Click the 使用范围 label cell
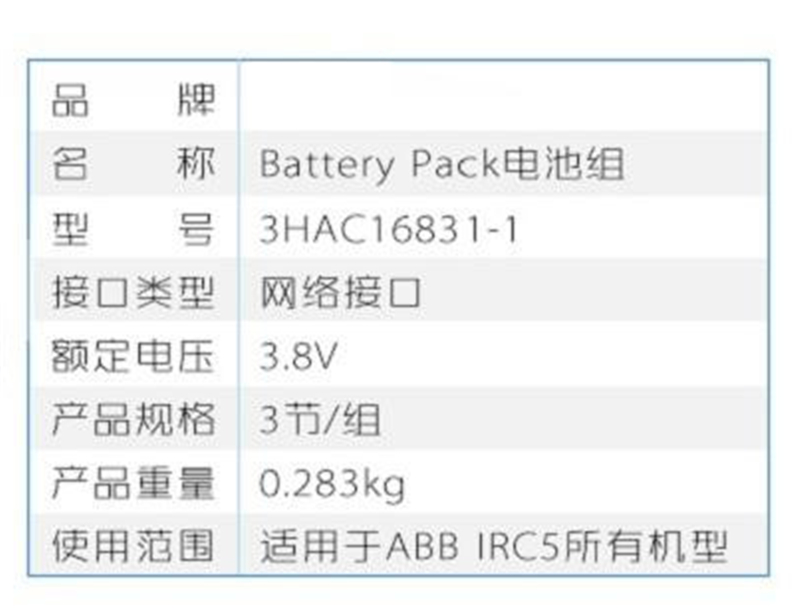800x613 pixels. 132,547
